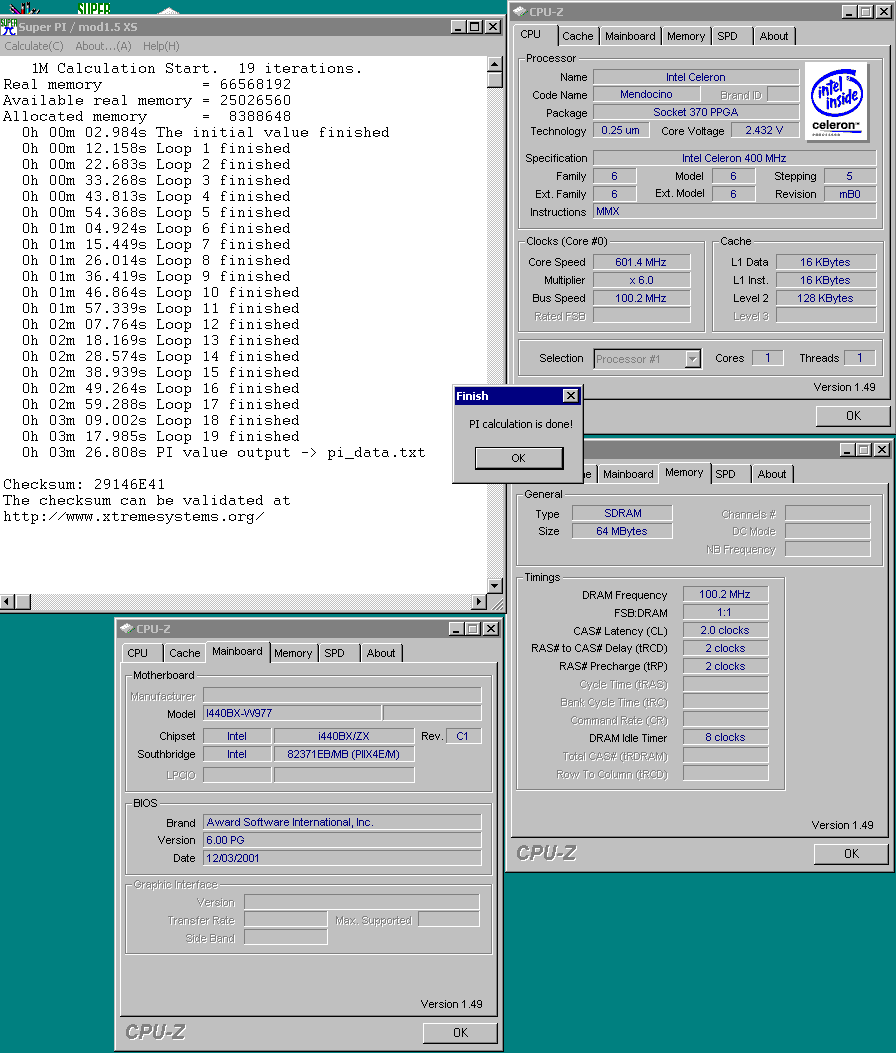Click the Super PI title bar icon

coord(9,27)
